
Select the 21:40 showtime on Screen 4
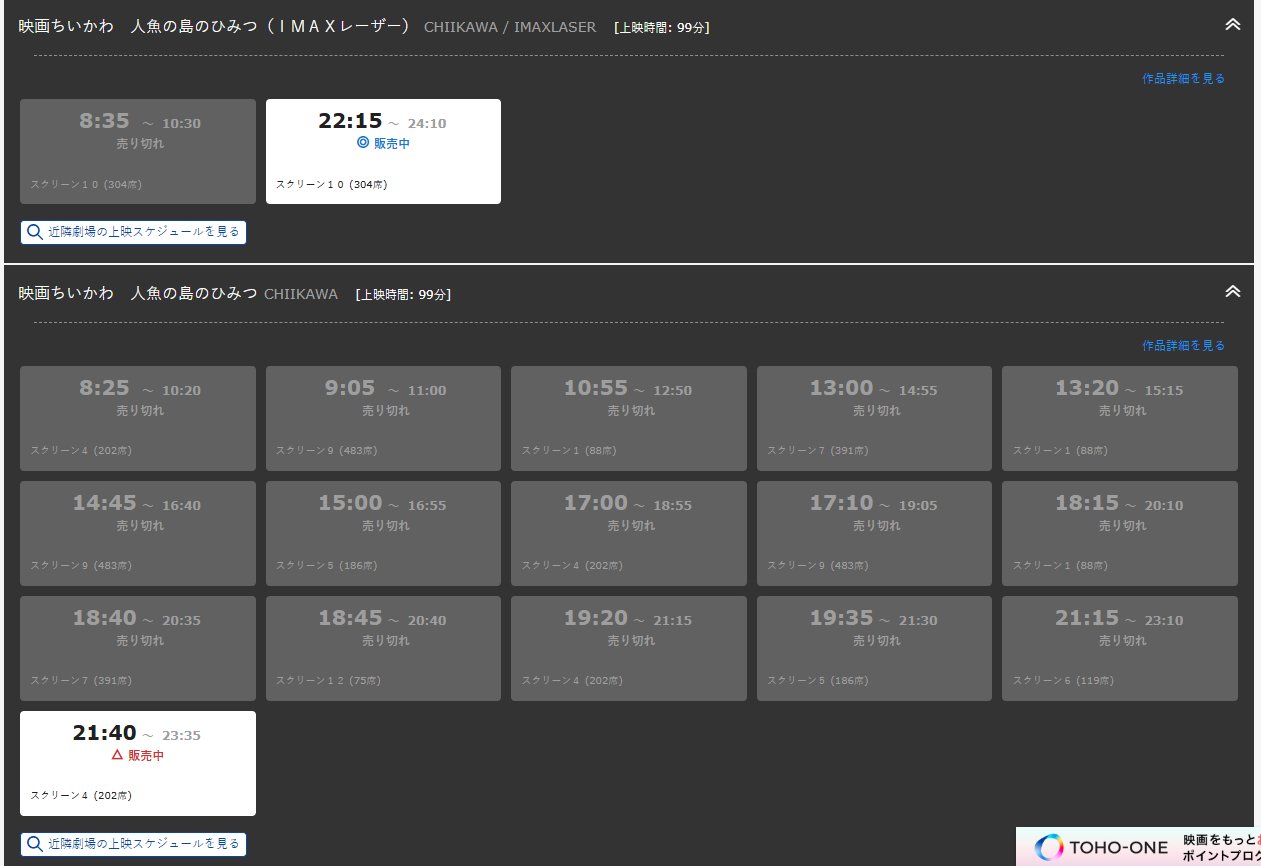point(138,763)
